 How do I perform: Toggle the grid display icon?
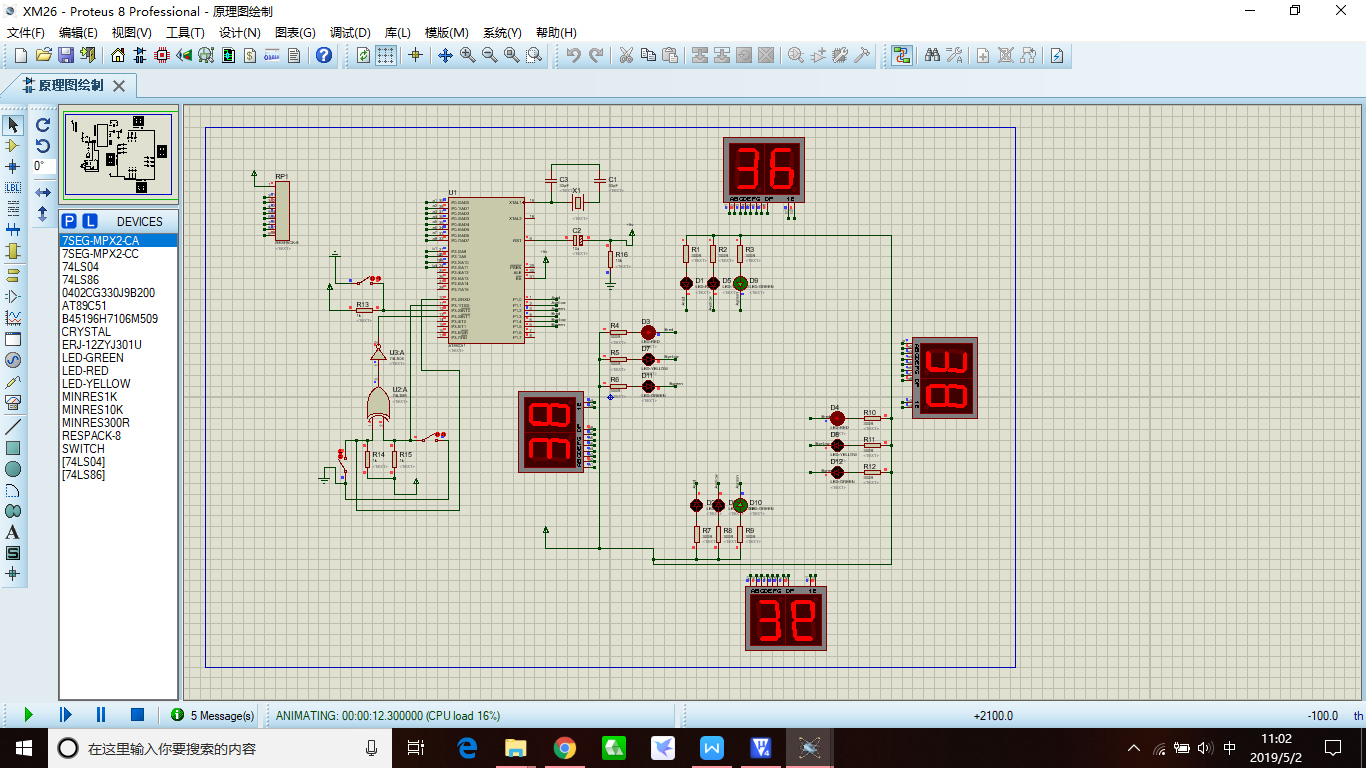tap(386, 55)
